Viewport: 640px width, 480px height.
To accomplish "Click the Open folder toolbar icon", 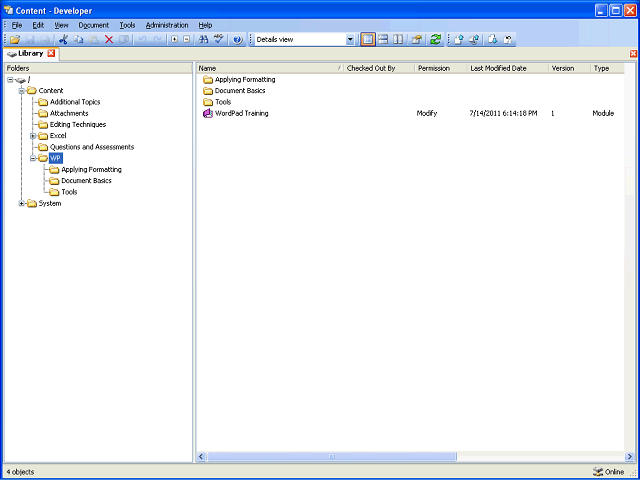I will tap(15, 40).
